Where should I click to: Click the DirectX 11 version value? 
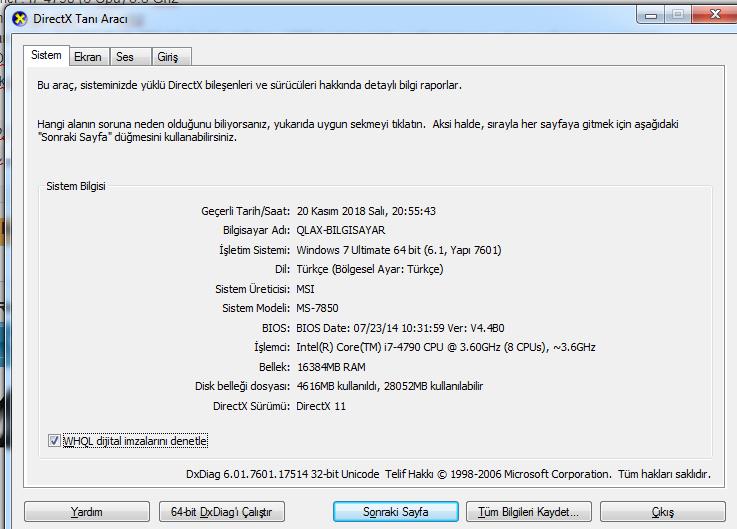[321, 406]
